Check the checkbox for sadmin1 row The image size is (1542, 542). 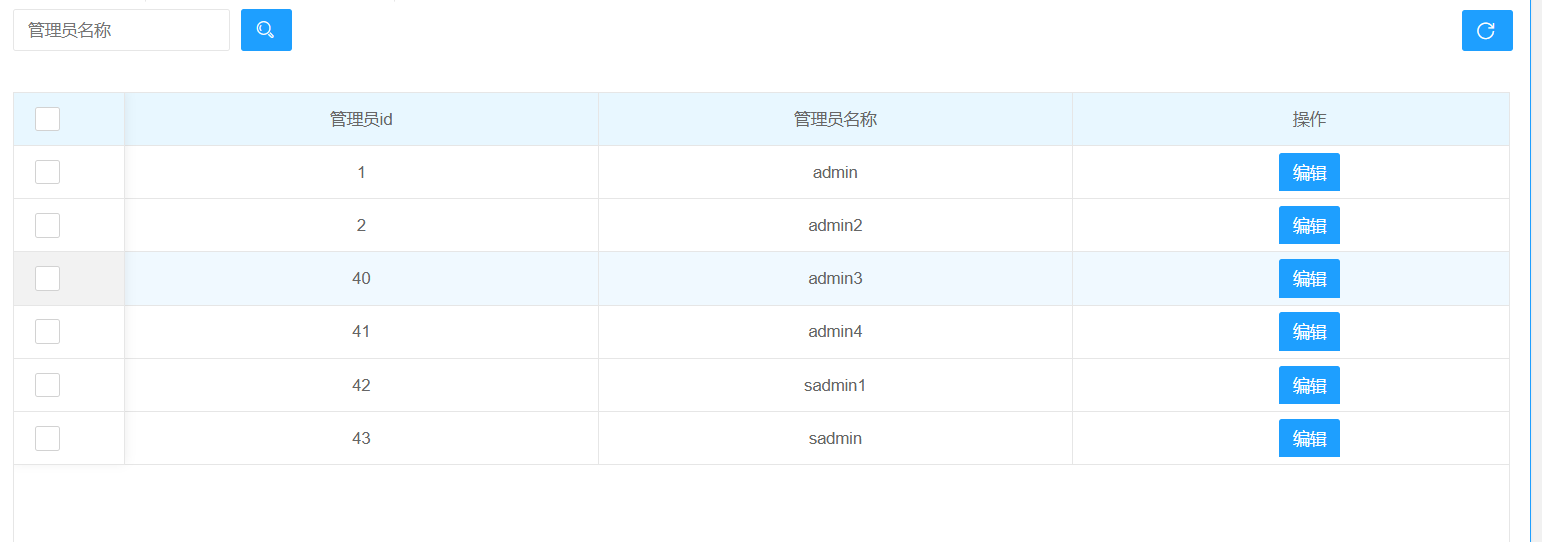tap(47, 385)
